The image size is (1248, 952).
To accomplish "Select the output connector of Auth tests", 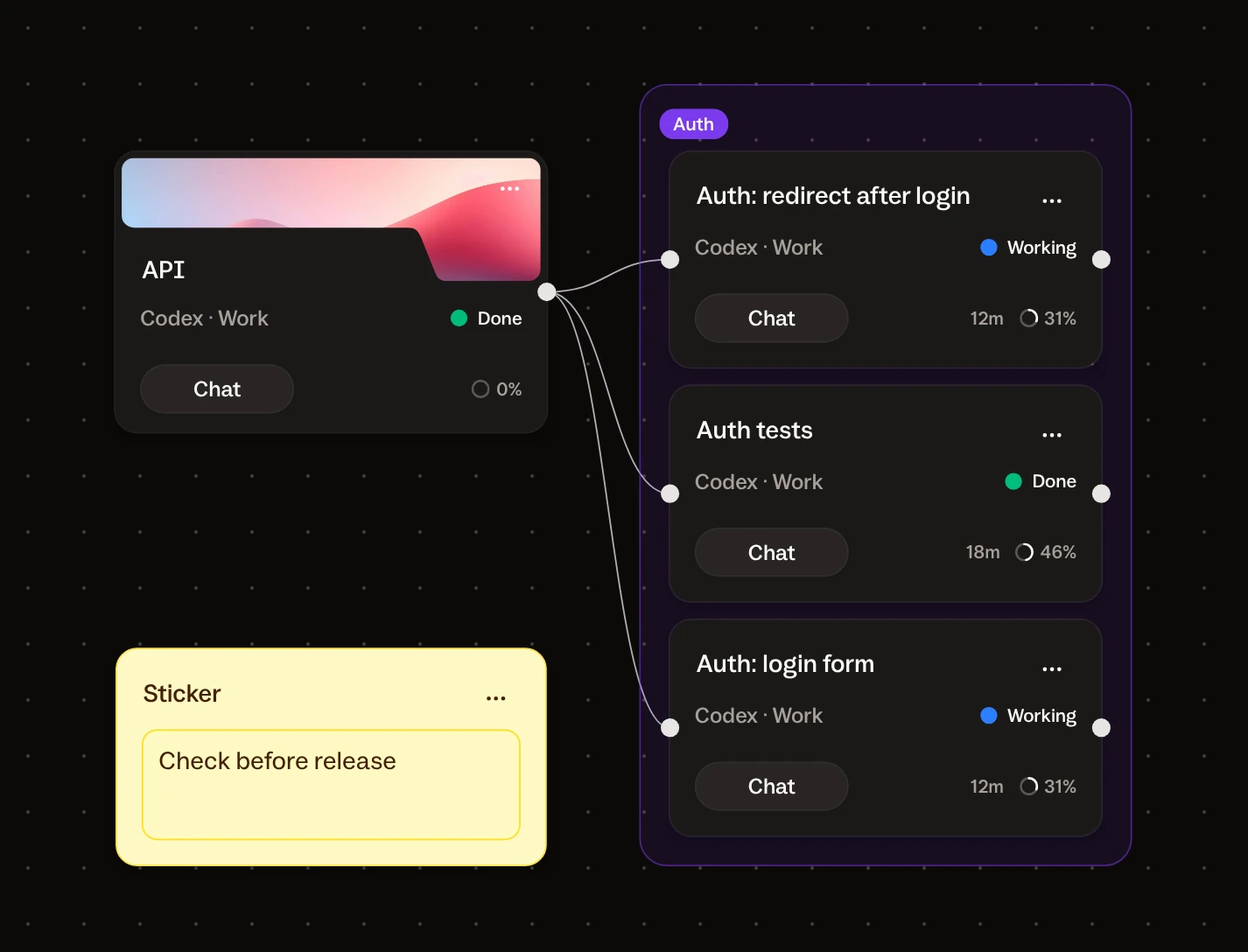I will coord(1102,493).
